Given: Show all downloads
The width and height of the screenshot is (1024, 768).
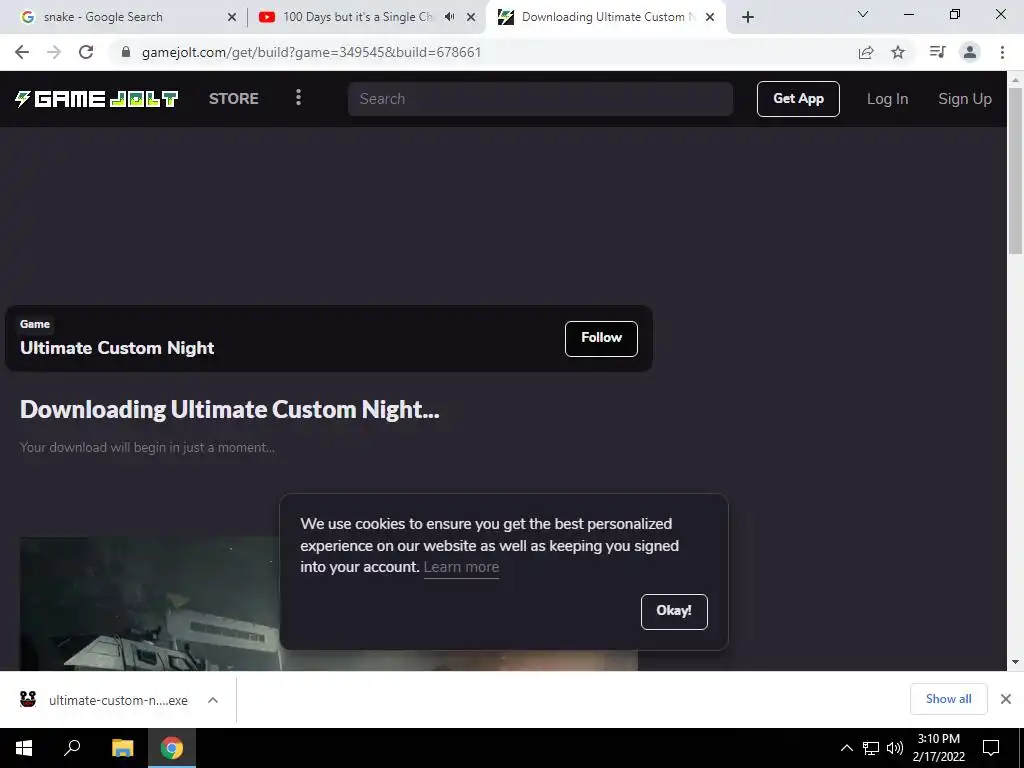Looking at the screenshot, I should pyautogui.click(x=948, y=699).
